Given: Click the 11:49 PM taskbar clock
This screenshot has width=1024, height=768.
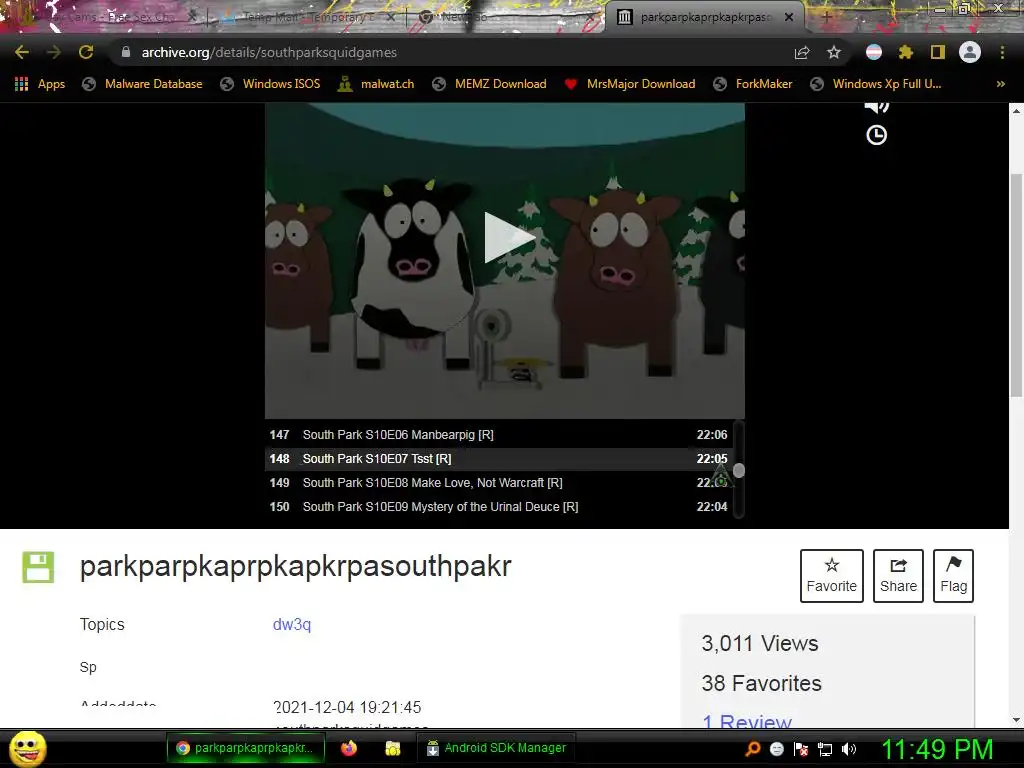Looking at the screenshot, I should point(937,749).
